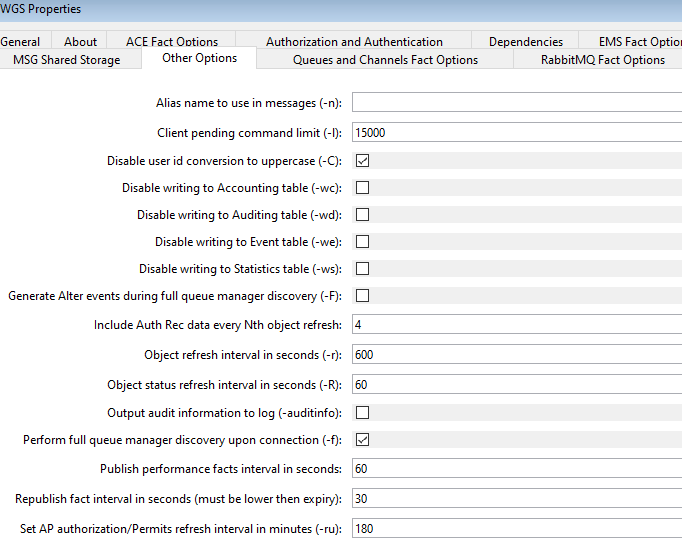Focus the Republish fact interval field
This screenshot has height=542, width=682.
[x=517, y=498]
